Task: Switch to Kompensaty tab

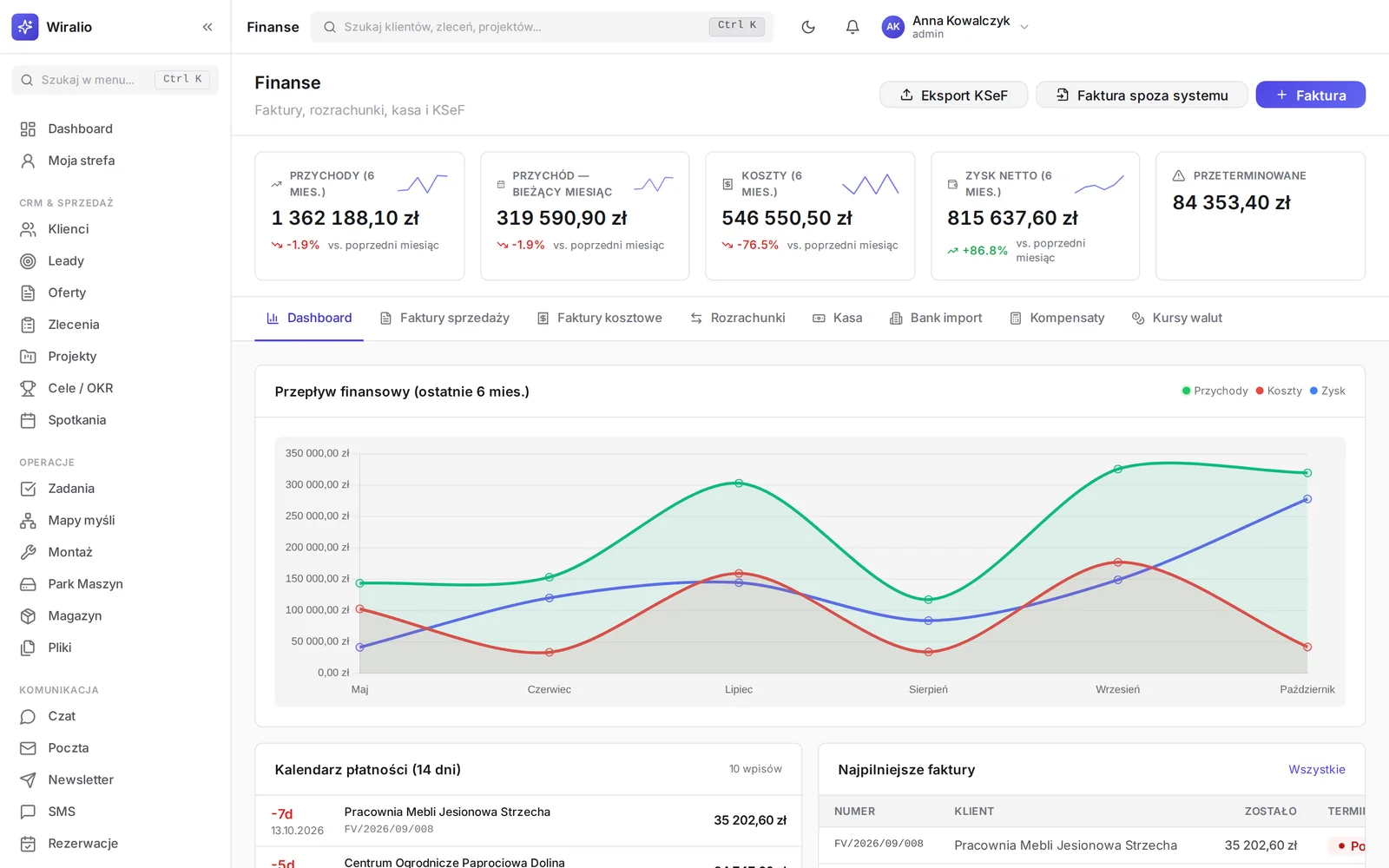Action: 1057,319
